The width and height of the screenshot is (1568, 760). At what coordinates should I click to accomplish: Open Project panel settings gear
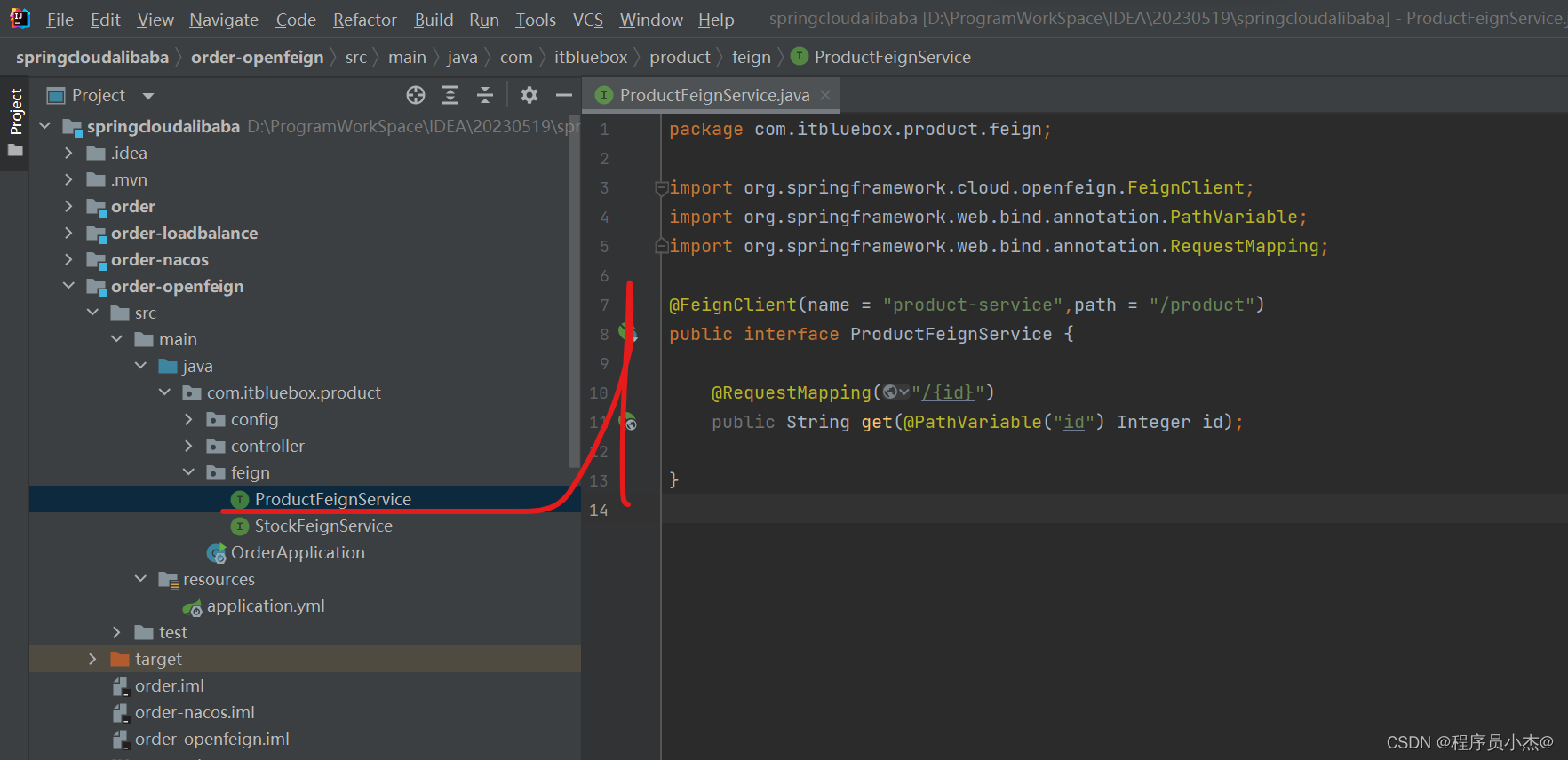click(529, 95)
